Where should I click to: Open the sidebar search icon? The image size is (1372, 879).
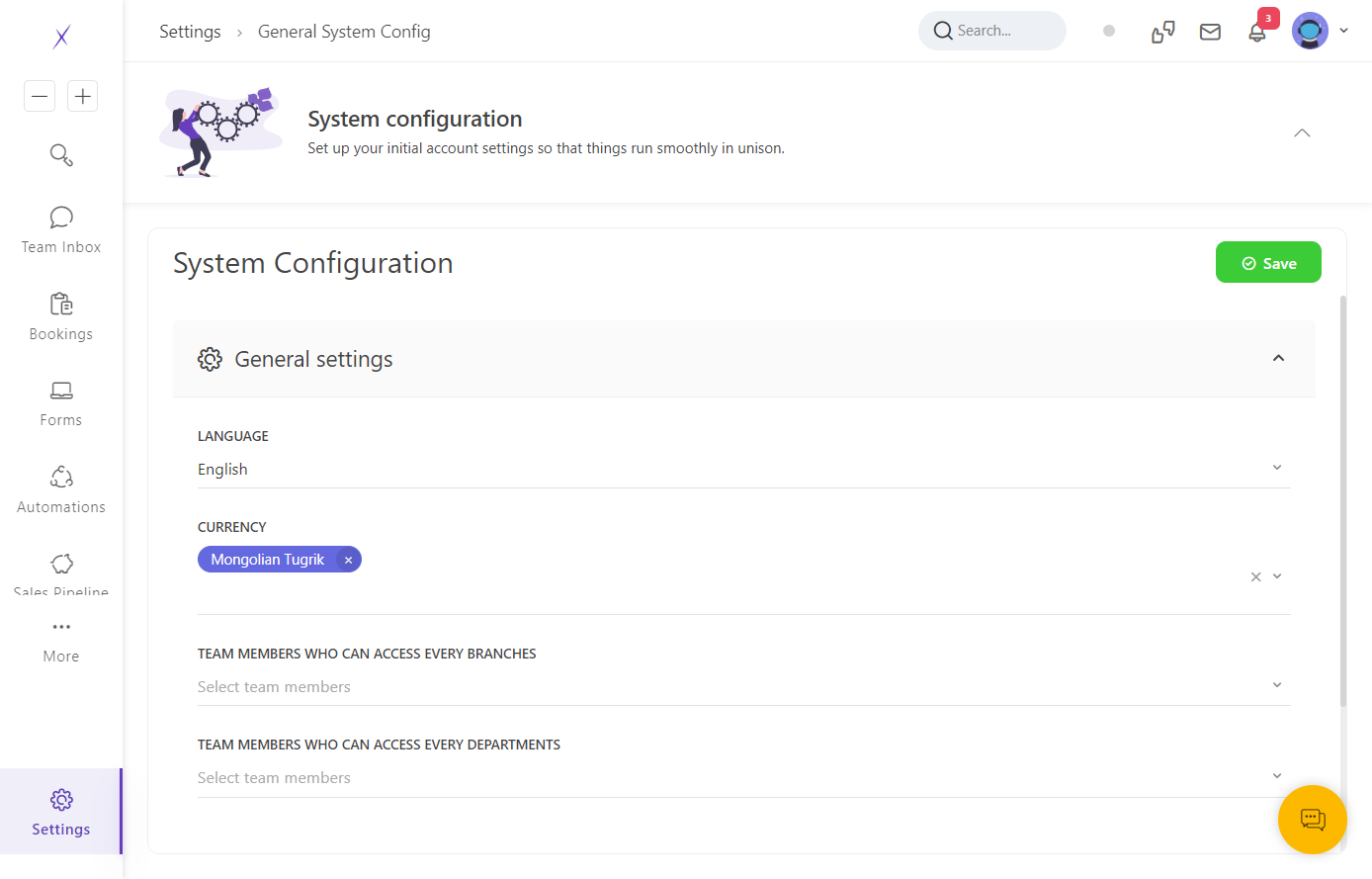pyautogui.click(x=61, y=155)
